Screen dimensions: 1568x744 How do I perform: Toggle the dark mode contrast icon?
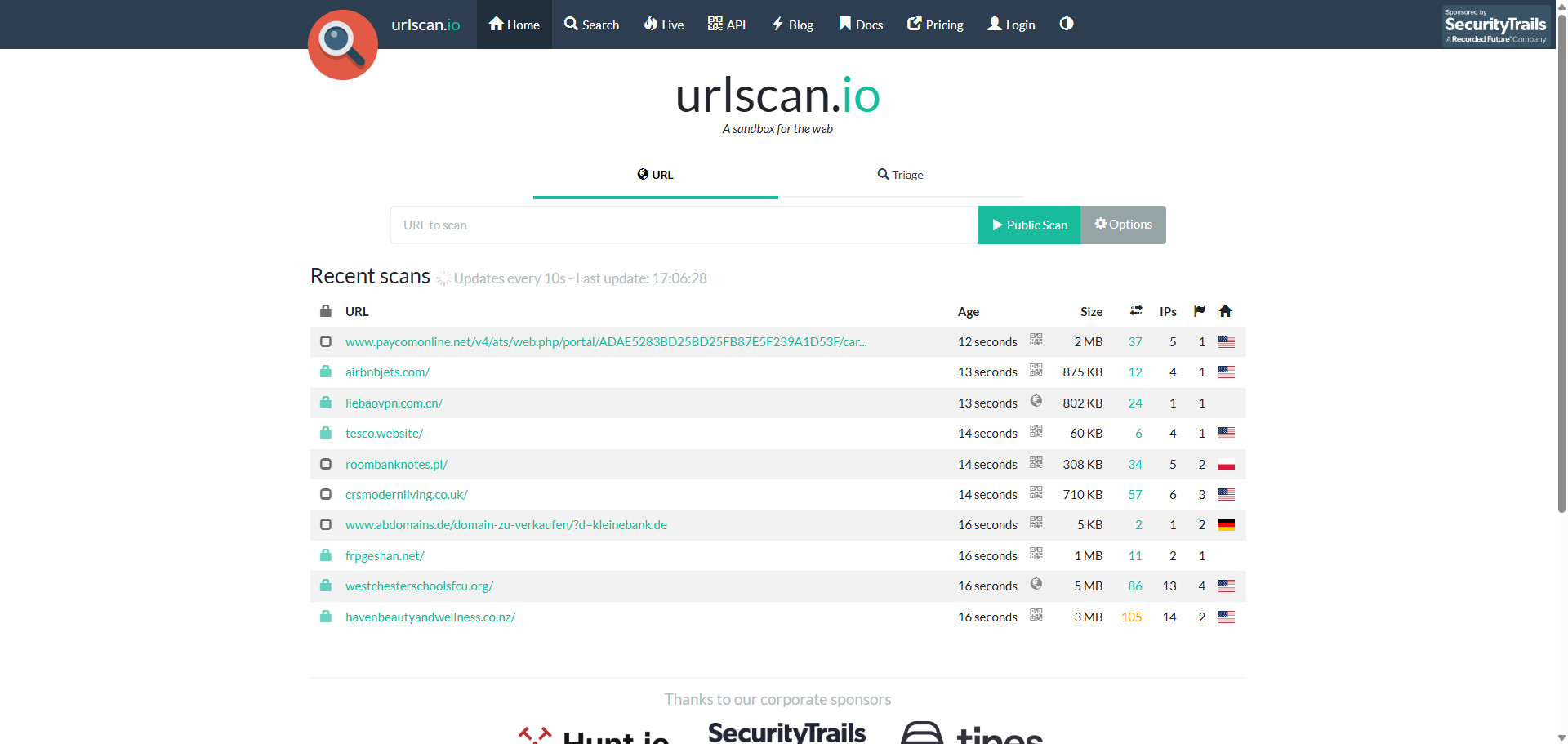1067,24
